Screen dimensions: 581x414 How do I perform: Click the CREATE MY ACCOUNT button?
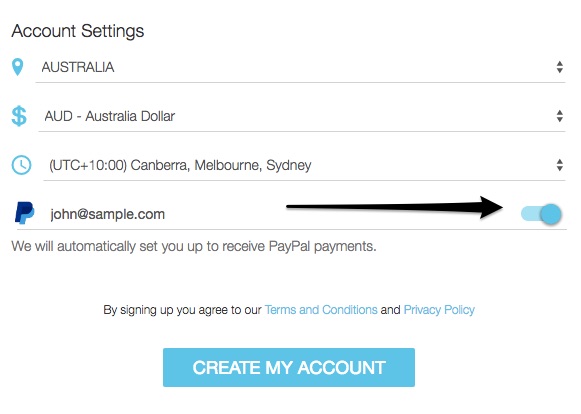coord(289,367)
